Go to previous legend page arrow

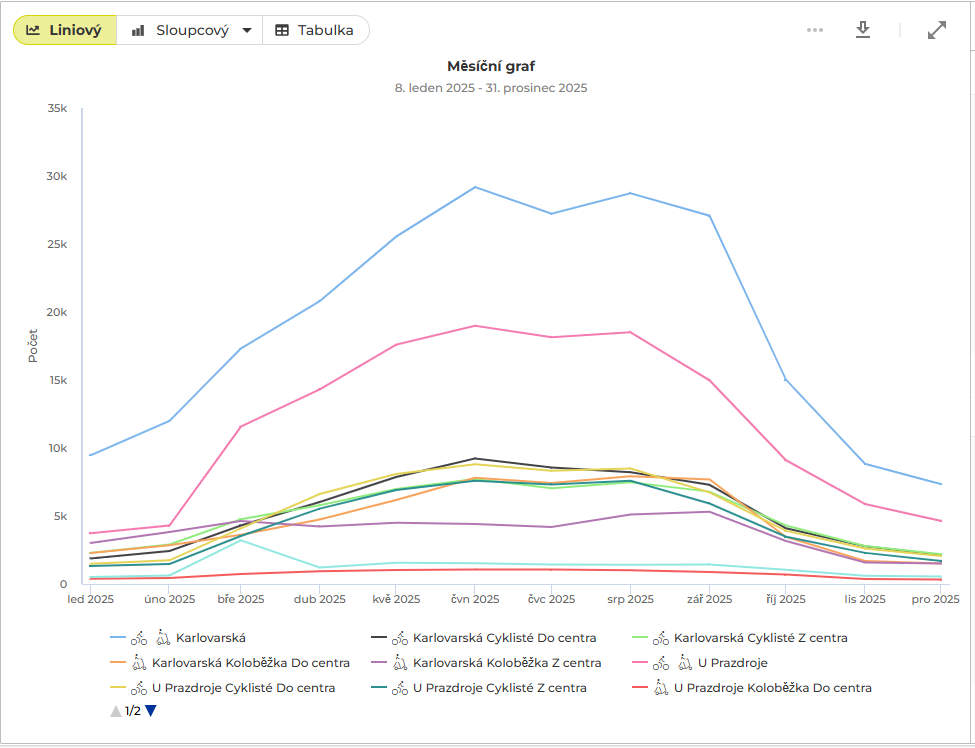tap(116, 711)
